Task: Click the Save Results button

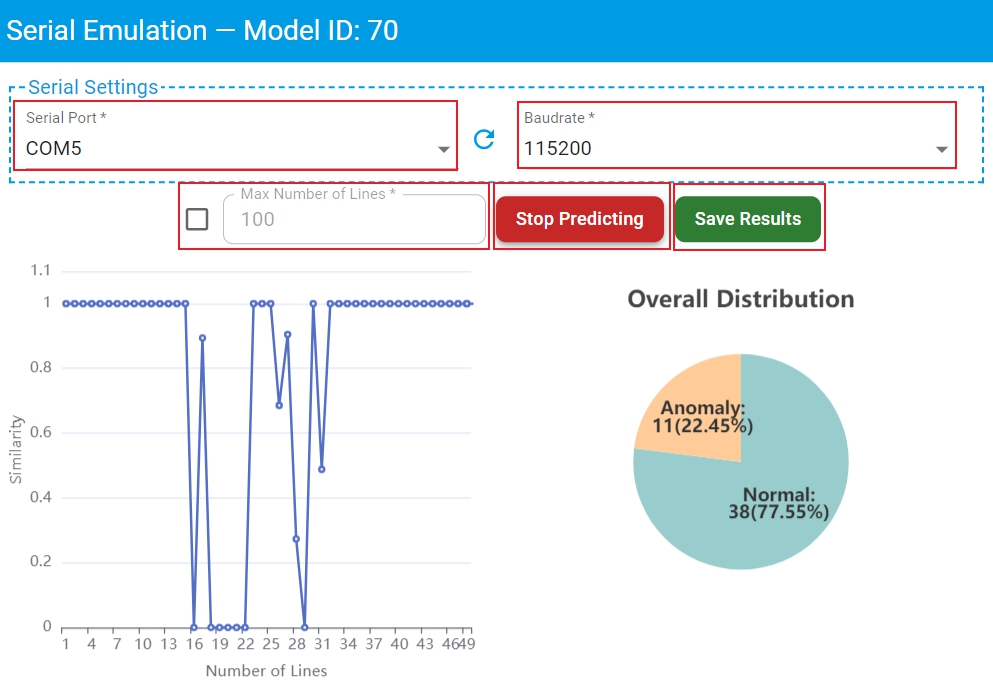Action: (748, 219)
